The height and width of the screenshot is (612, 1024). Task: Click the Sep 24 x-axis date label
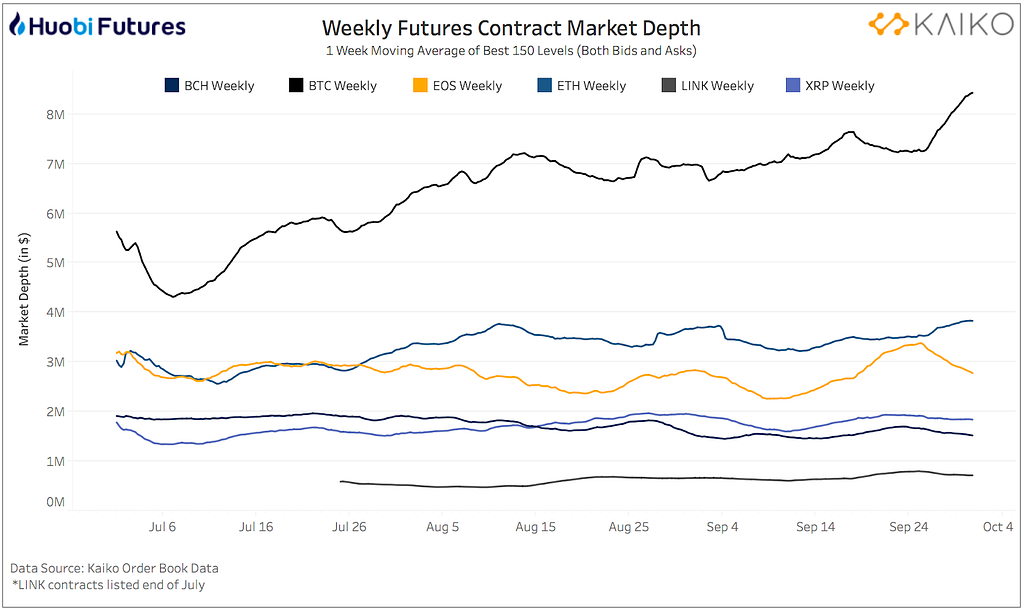[908, 526]
